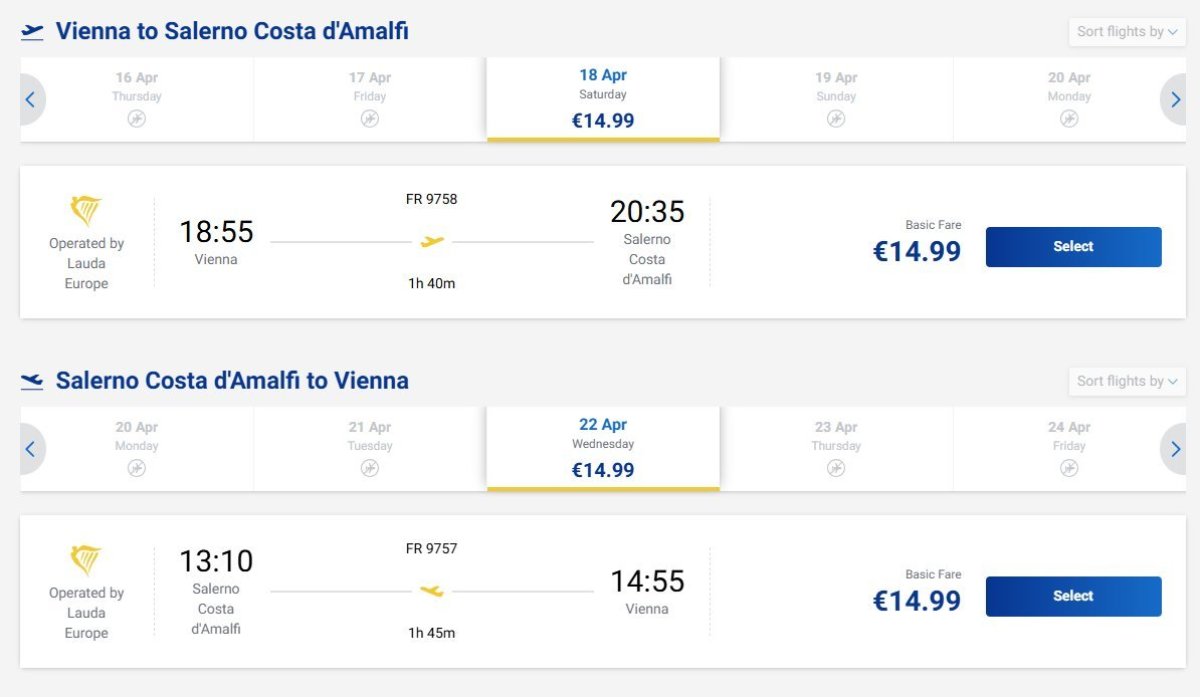The width and height of the screenshot is (1200, 697).
Task: Click the 23 Apr Thursday return date
Action: coord(836,447)
